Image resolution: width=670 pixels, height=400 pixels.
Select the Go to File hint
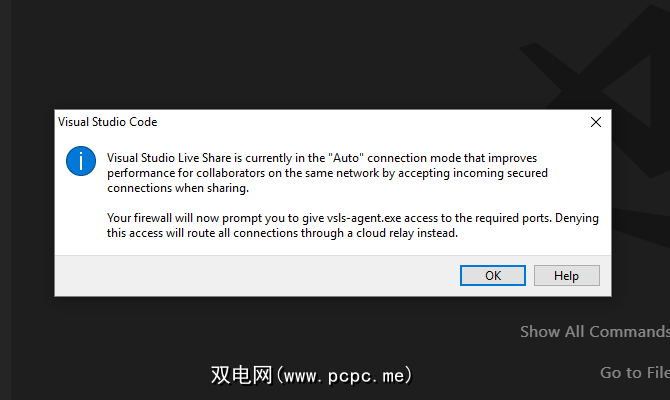tap(634, 372)
